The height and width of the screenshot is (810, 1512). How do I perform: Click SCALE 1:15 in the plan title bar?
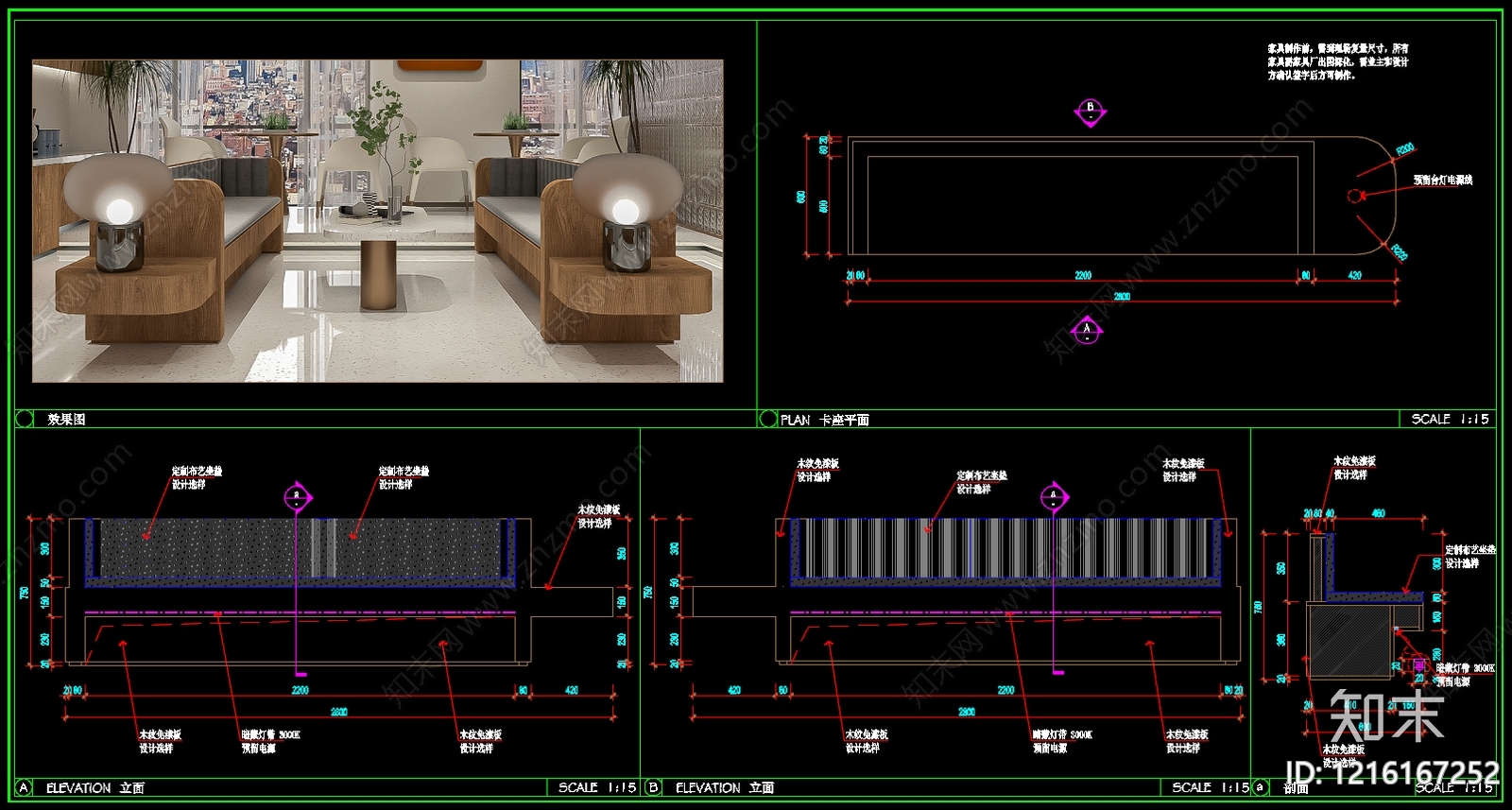(1450, 419)
